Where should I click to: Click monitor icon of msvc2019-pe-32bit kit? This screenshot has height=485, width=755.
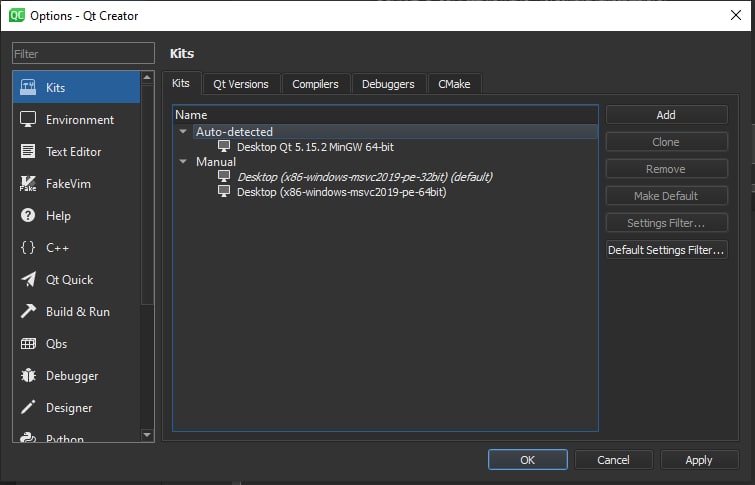pyautogui.click(x=224, y=176)
